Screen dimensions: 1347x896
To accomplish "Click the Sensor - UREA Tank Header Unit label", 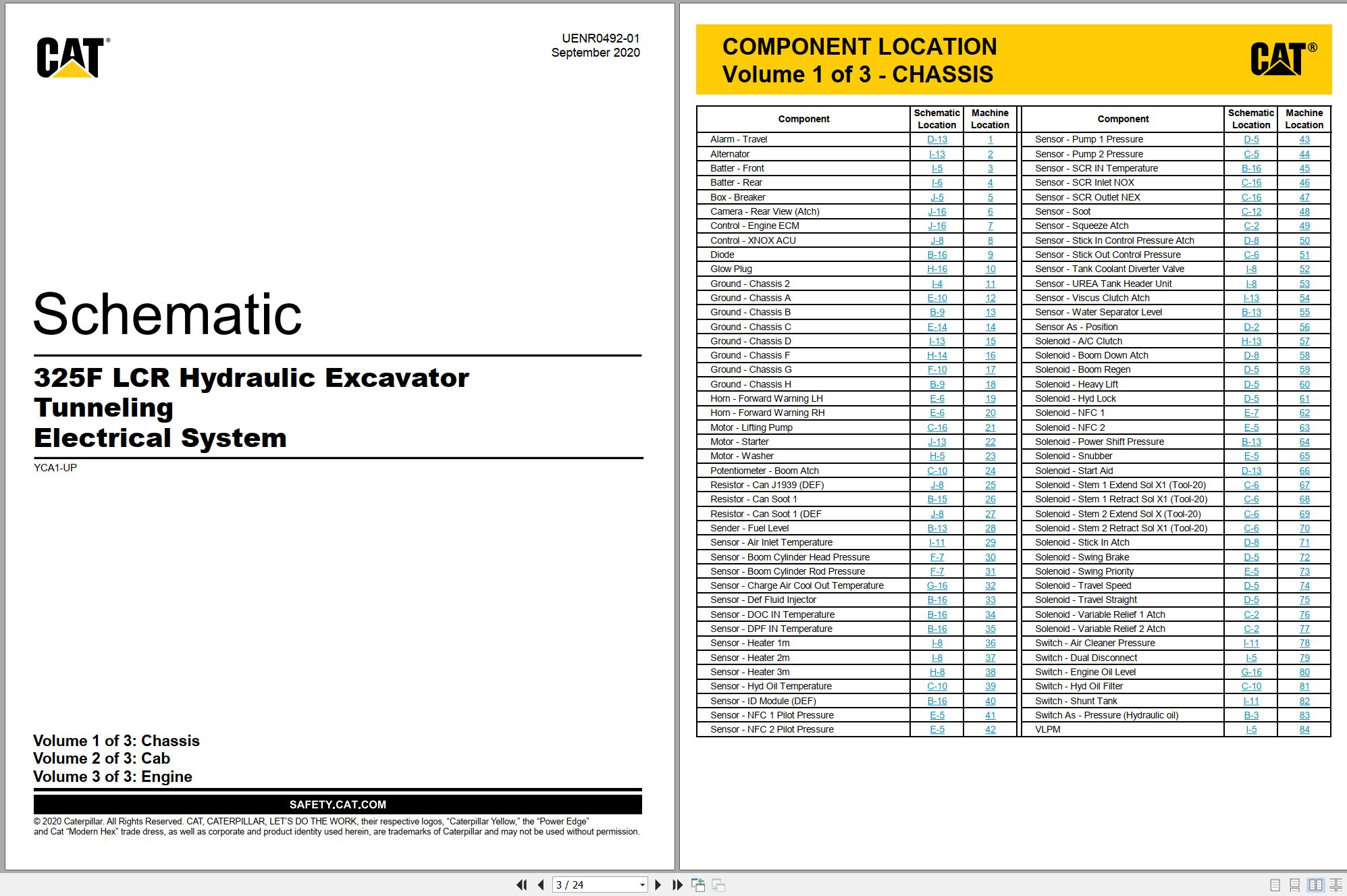I will 1103,284.
